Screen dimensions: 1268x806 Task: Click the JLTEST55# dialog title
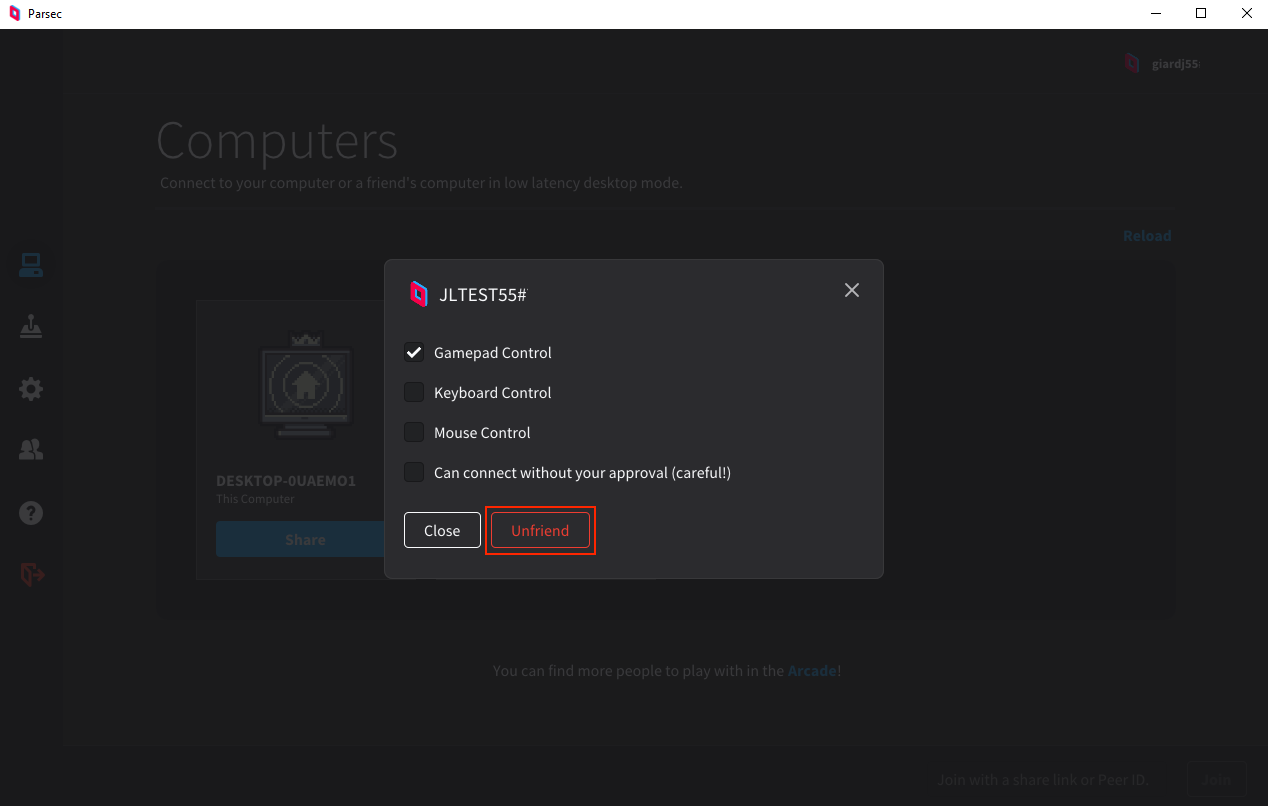click(x=483, y=295)
